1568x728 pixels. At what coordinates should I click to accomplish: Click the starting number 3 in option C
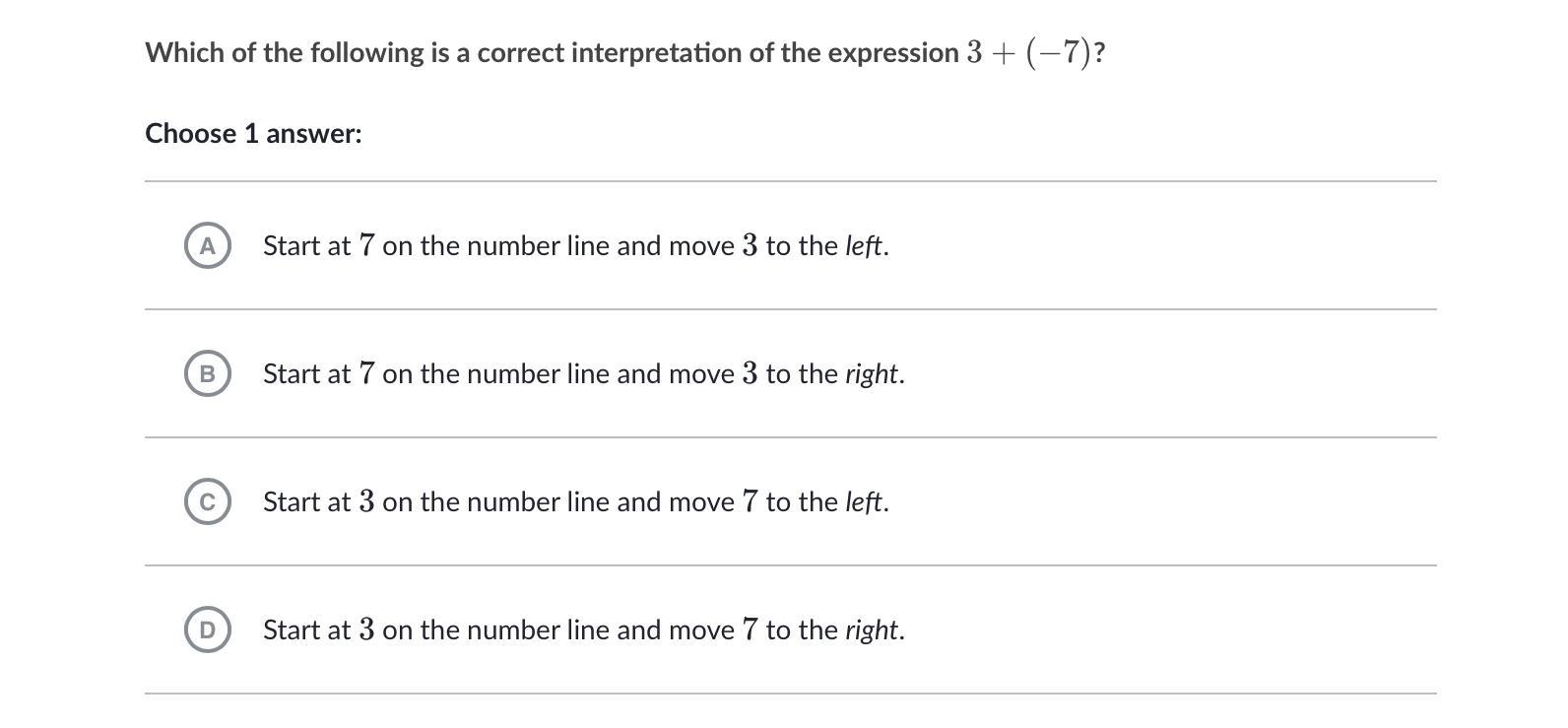point(366,501)
